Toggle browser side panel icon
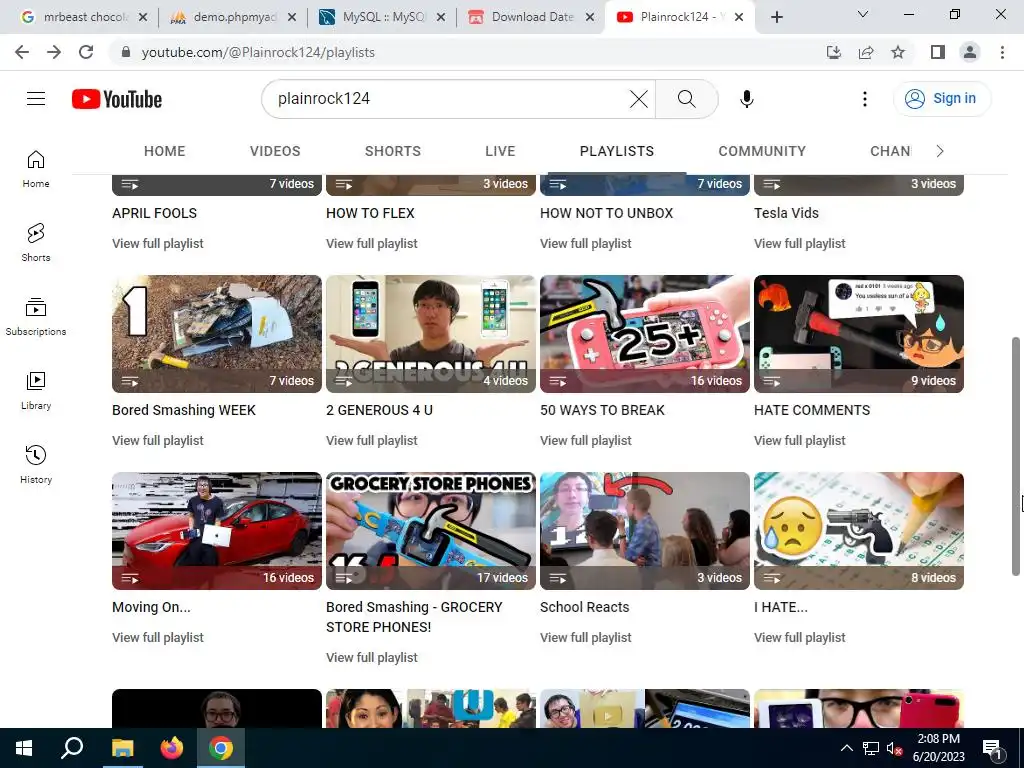 click(938, 52)
